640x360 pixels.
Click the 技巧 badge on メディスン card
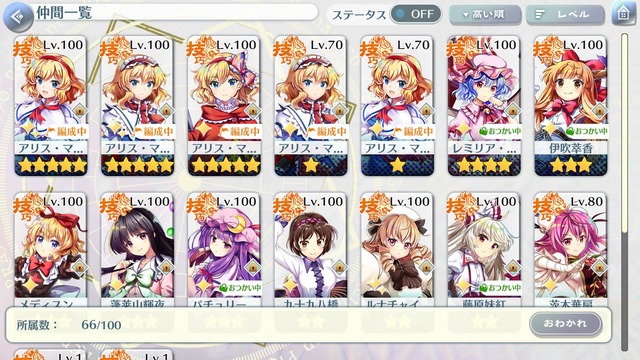(28, 207)
